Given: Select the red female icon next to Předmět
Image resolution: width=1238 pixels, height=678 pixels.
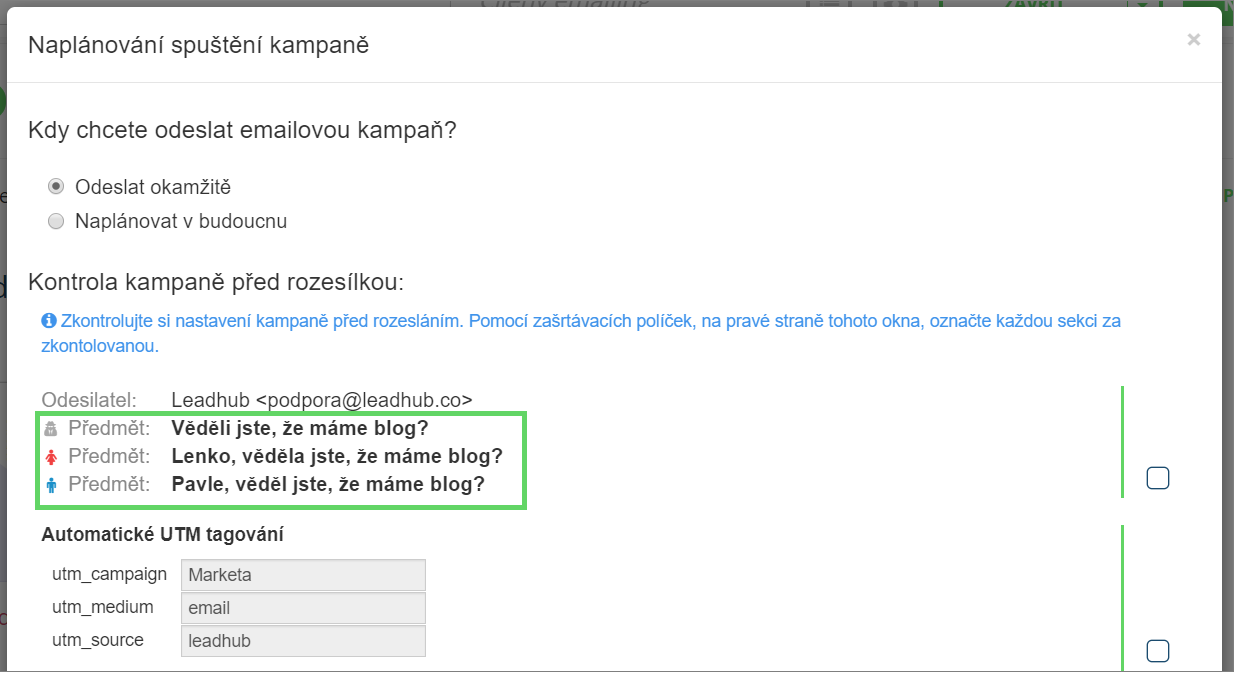Looking at the screenshot, I should coord(52,457).
